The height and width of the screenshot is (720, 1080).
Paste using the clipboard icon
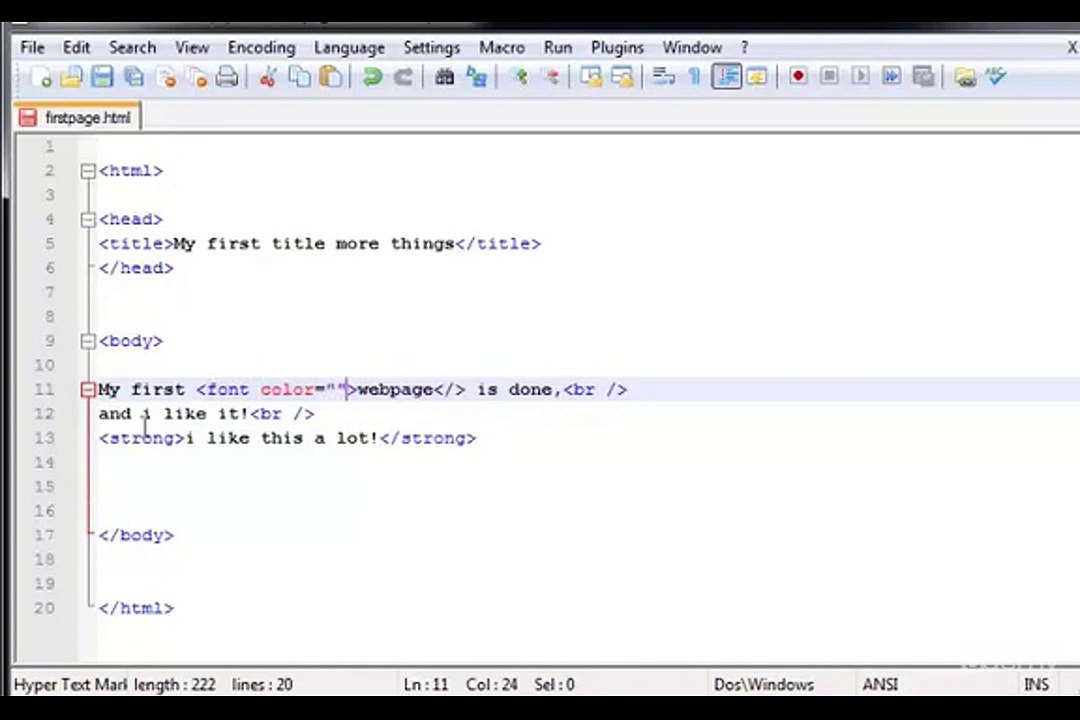[x=331, y=76]
